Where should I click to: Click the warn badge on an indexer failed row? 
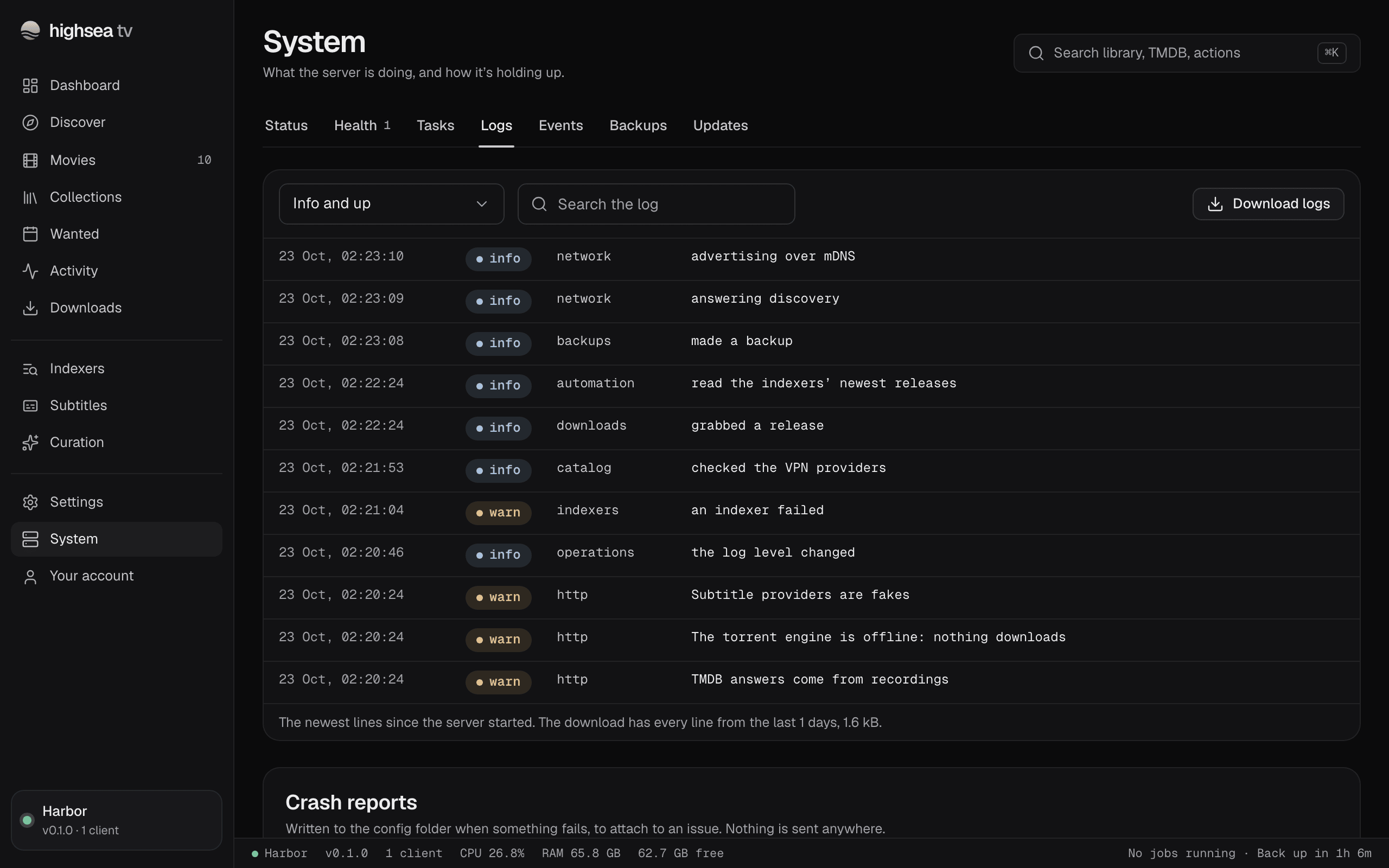(x=498, y=513)
